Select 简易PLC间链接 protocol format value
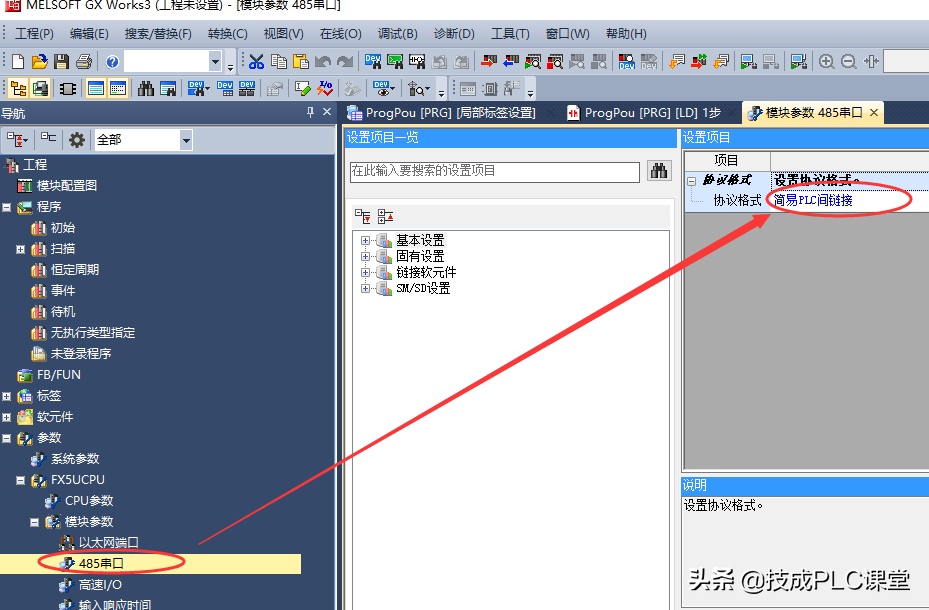Screen dimensions: 929x610 click(813, 200)
